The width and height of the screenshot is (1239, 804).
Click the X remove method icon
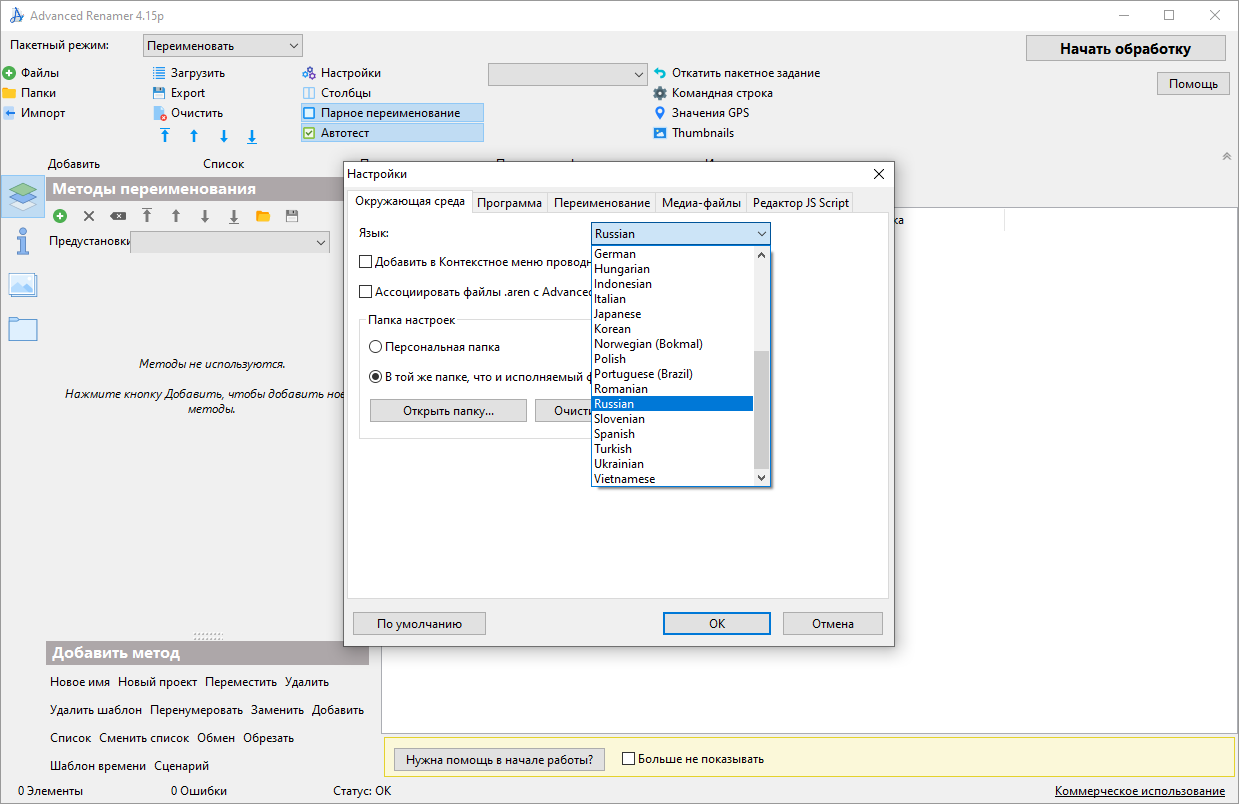click(89, 216)
